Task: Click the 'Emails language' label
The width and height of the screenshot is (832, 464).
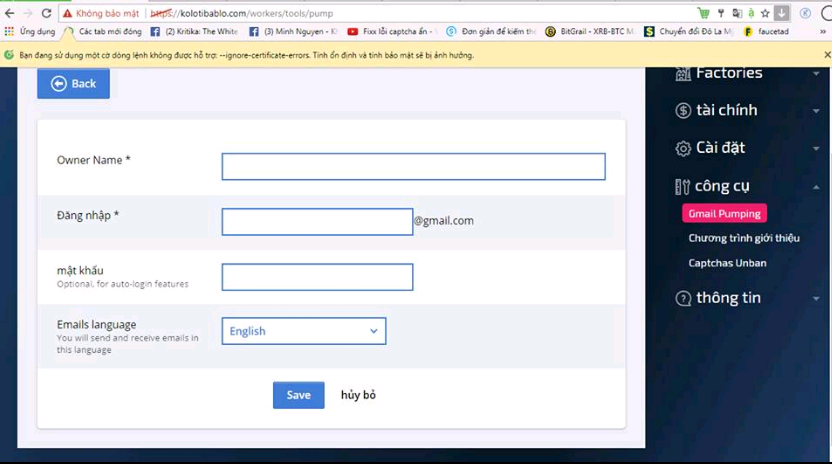Action: tap(97, 324)
